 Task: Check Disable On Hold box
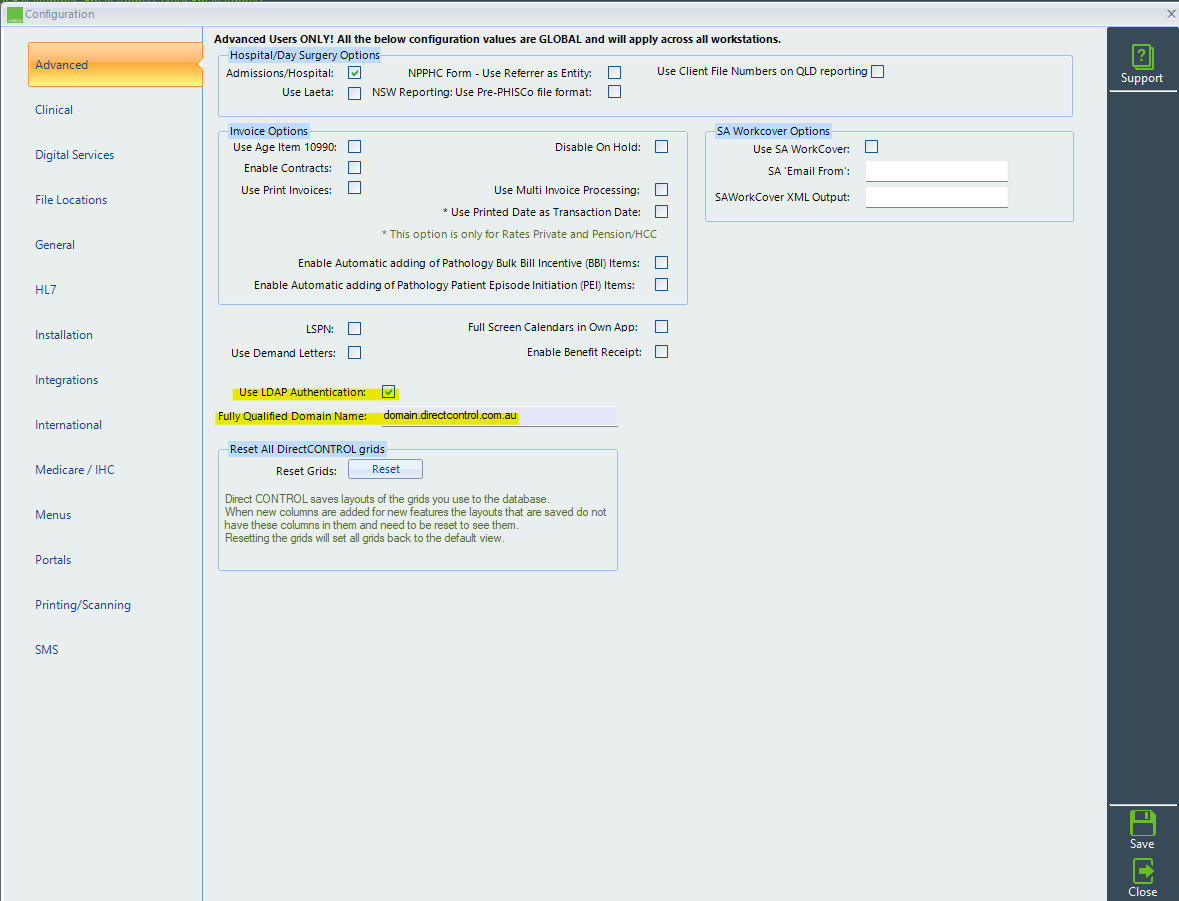click(x=662, y=147)
